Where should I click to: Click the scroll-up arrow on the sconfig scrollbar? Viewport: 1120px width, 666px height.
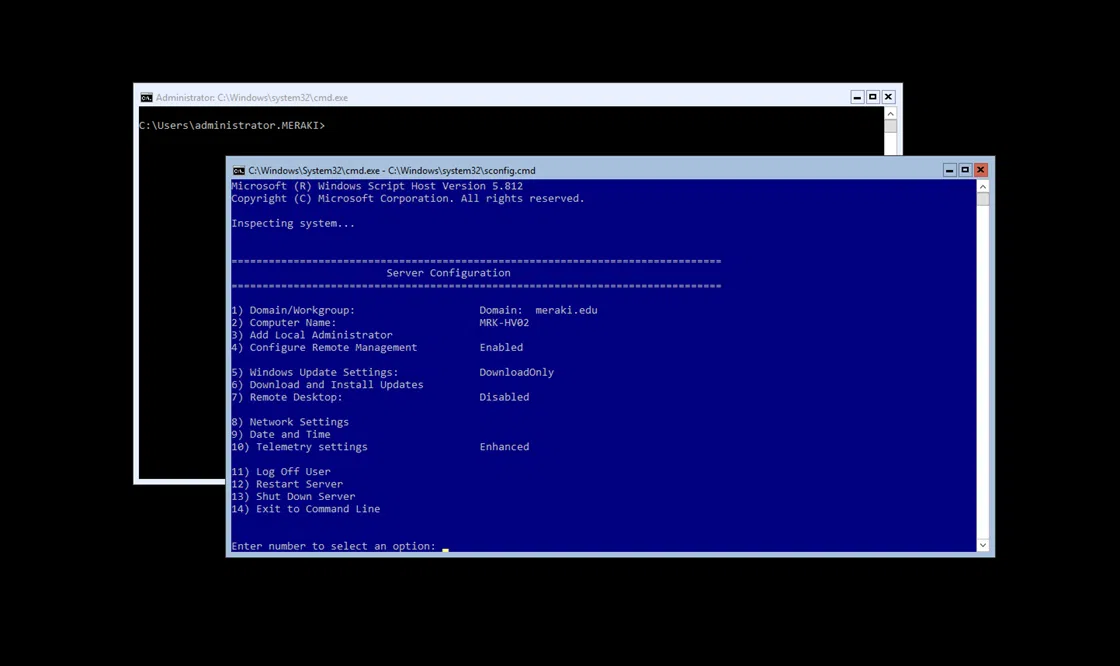pyautogui.click(x=982, y=184)
